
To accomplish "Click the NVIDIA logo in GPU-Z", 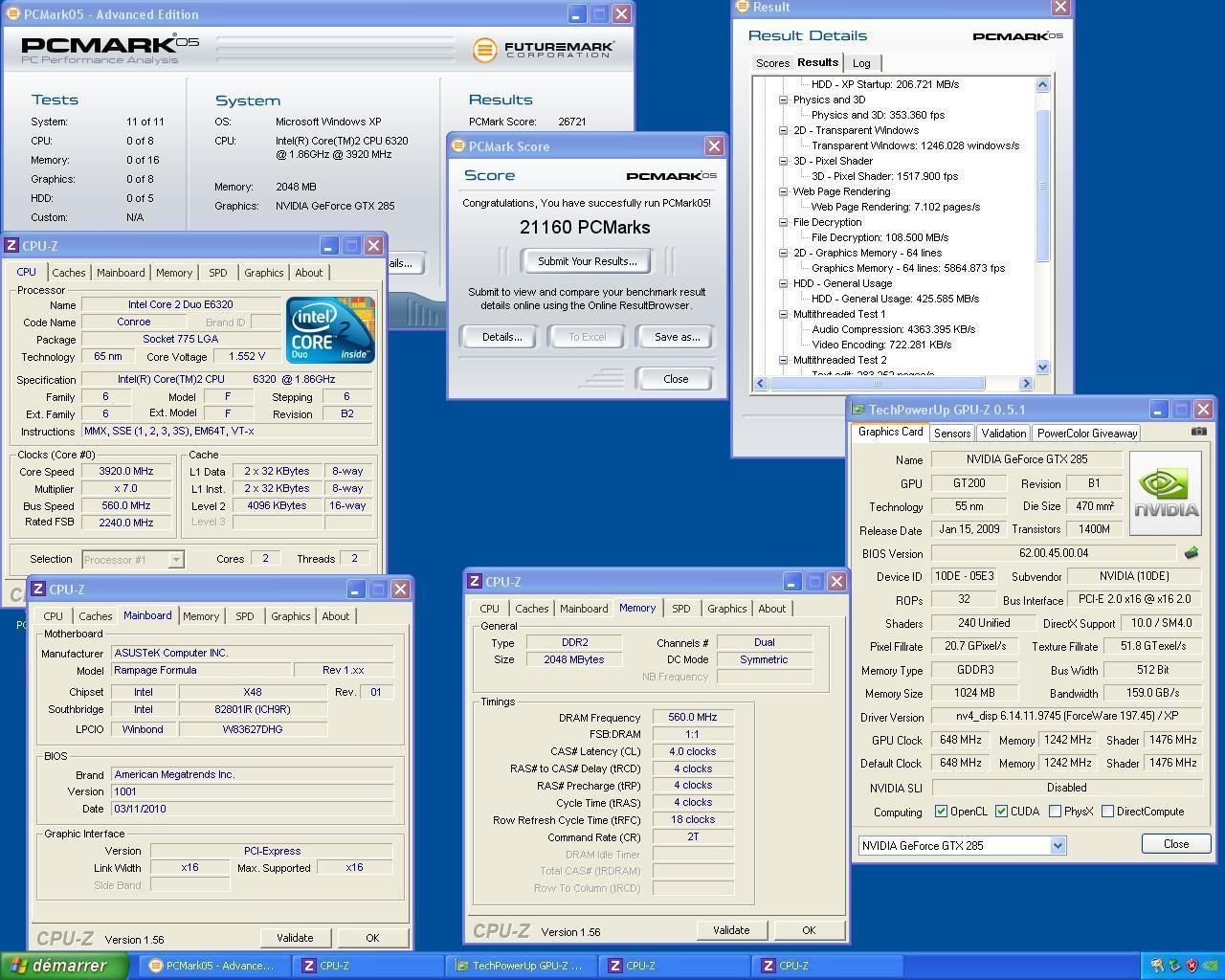I will (1166, 494).
